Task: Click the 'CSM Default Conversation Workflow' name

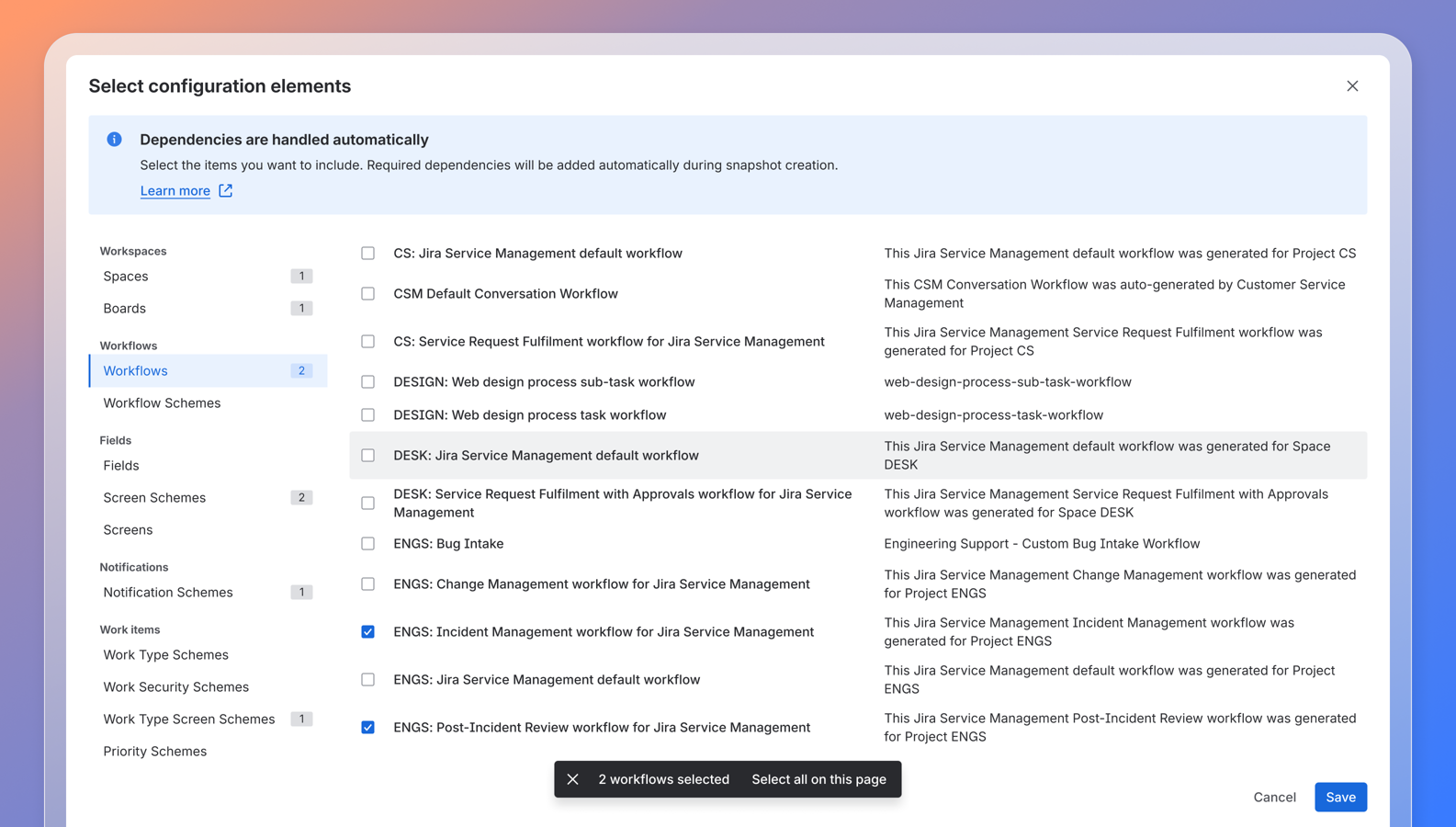Action: pos(505,294)
